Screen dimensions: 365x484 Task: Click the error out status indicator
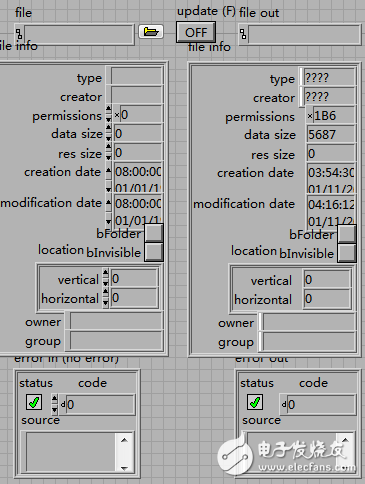255,402
